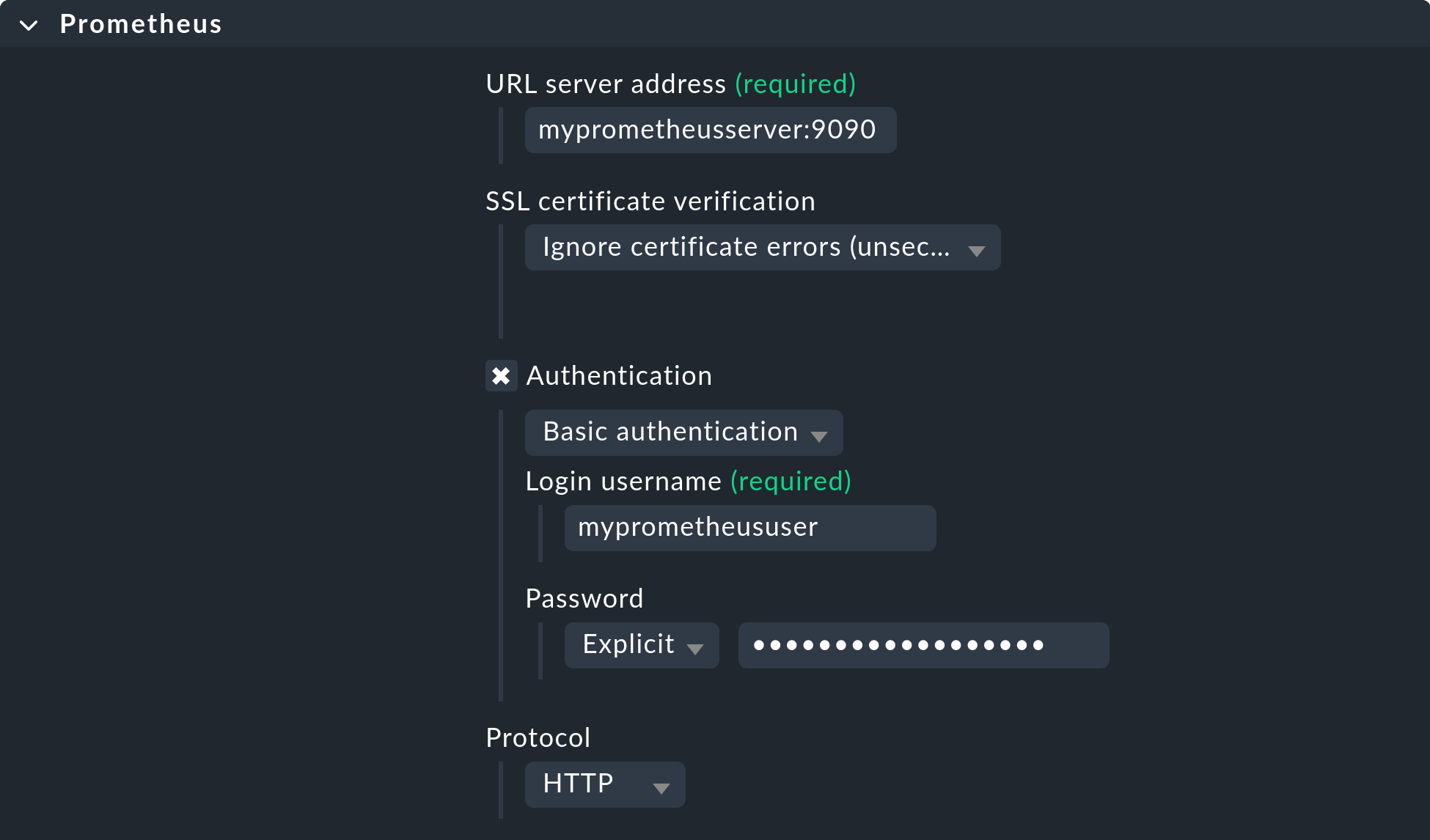Image resolution: width=1430 pixels, height=840 pixels.
Task: Open the Basic authentication method dropdown
Action: (x=683, y=432)
